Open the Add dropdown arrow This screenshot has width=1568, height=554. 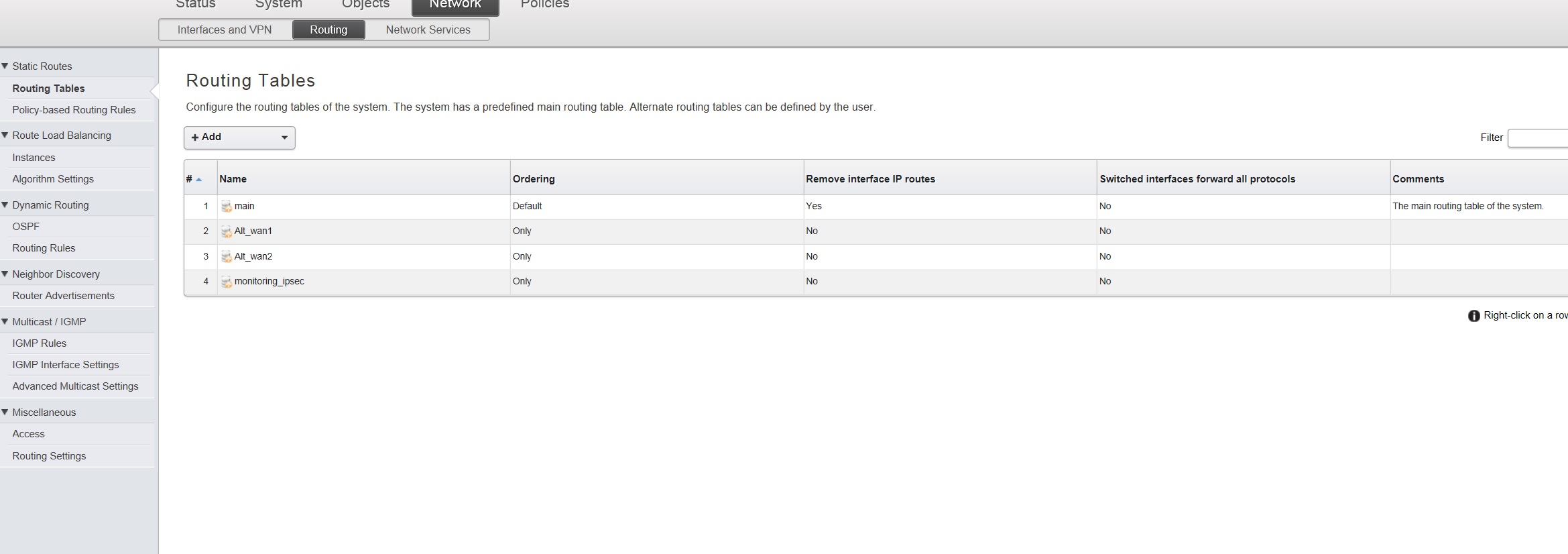(x=284, y=137)
